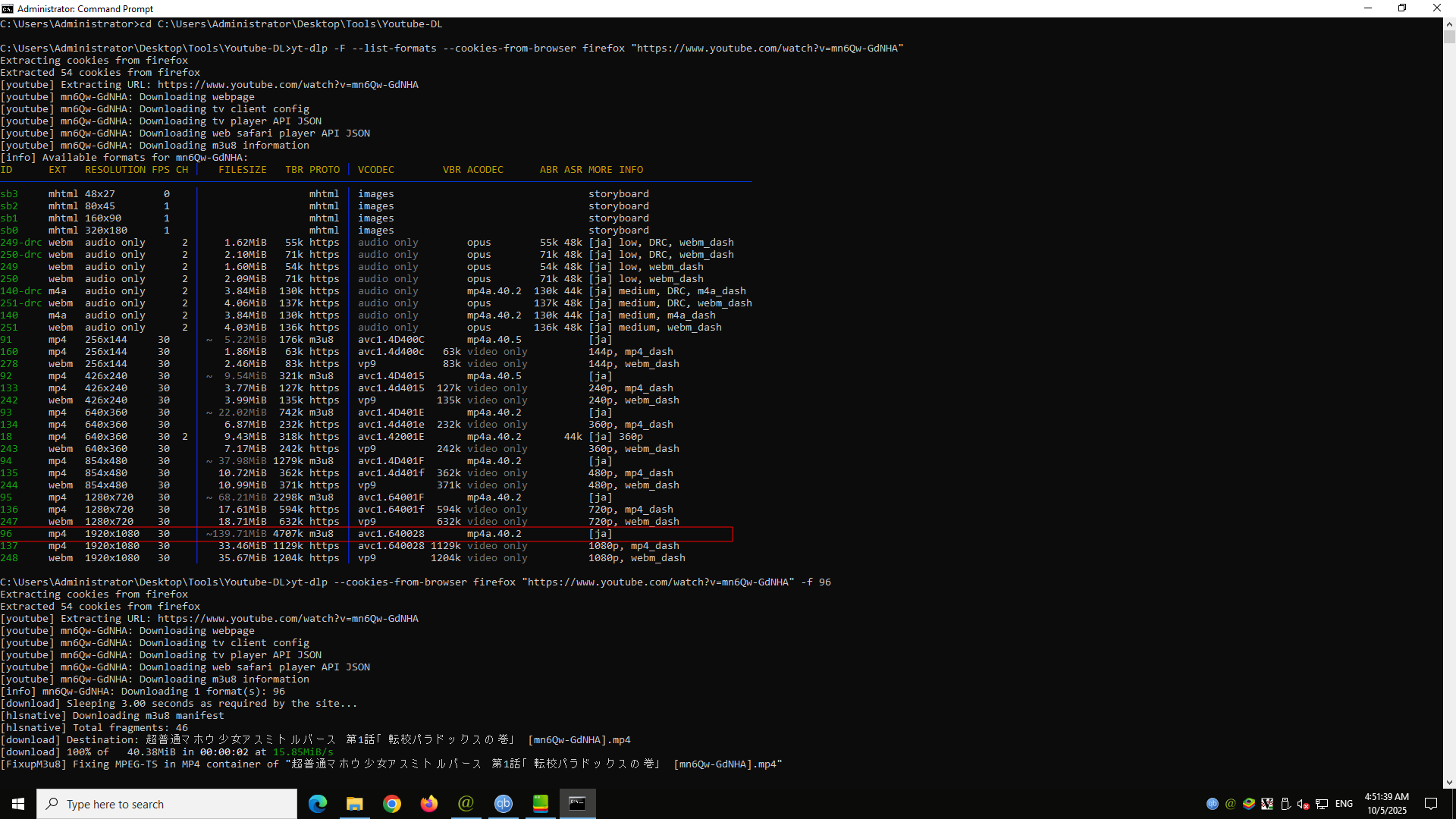Click the taskbar search box
This screenshot has height=819, width=1456.
pyautogui.click(x=167, y=804)
